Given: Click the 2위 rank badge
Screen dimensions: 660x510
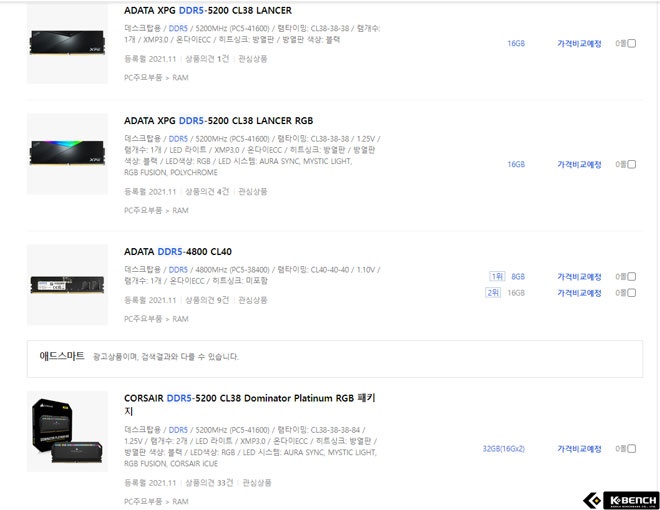Looking at the screenshot, I should 493,292.
